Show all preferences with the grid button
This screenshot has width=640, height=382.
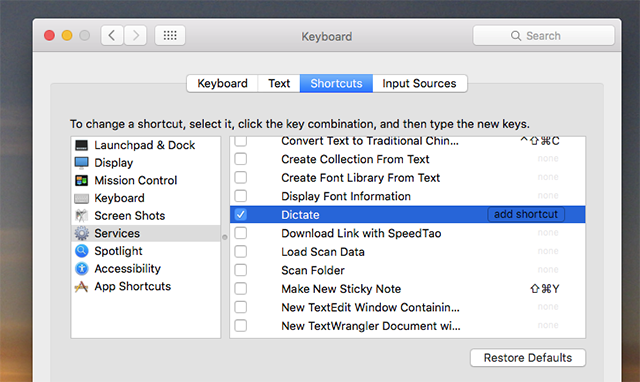pyautogui.click(x=170, y=36)
